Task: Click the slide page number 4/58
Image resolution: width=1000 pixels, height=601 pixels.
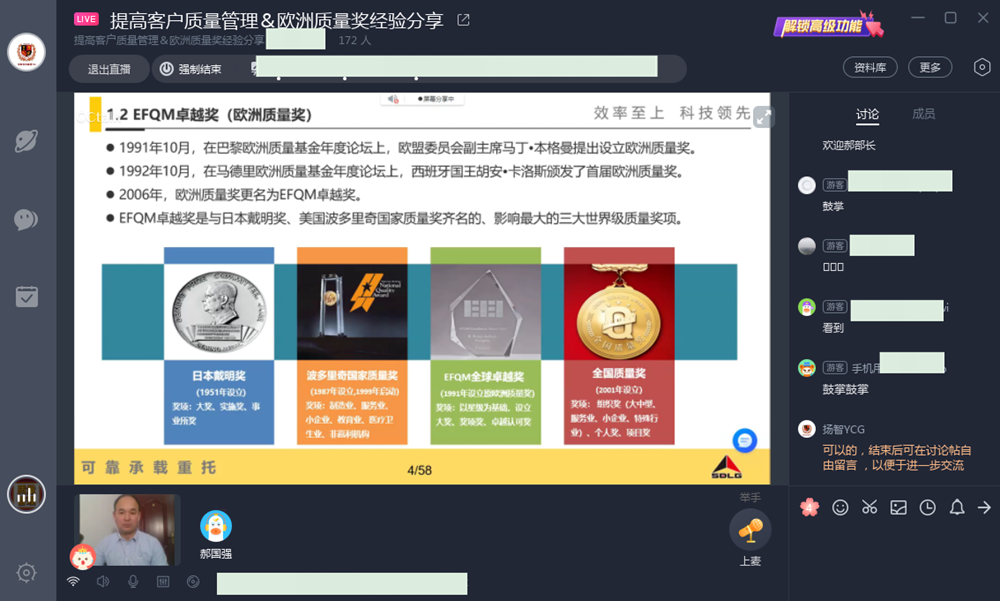Action: 420,470
